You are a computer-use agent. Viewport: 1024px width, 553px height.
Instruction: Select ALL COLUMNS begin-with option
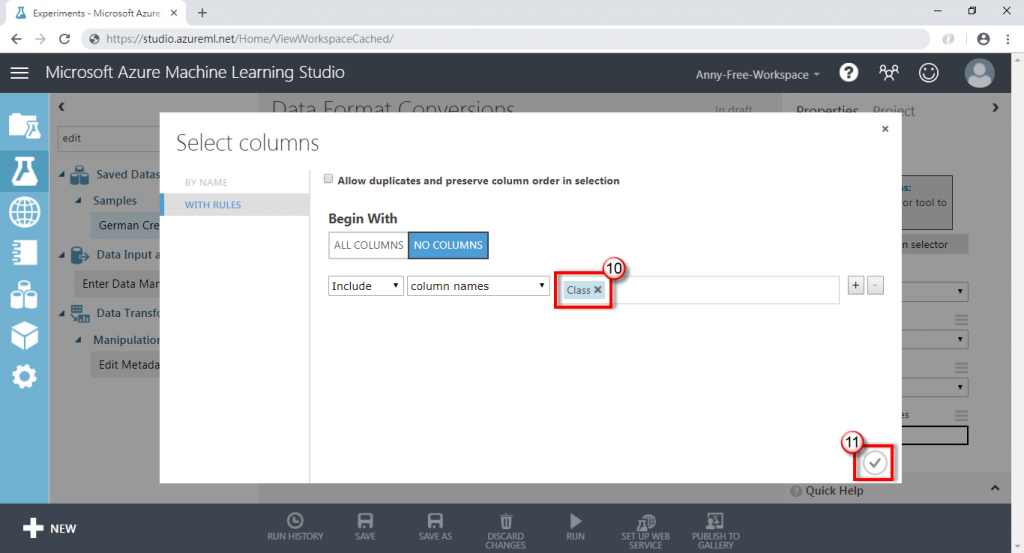click(x=368, y=245)
